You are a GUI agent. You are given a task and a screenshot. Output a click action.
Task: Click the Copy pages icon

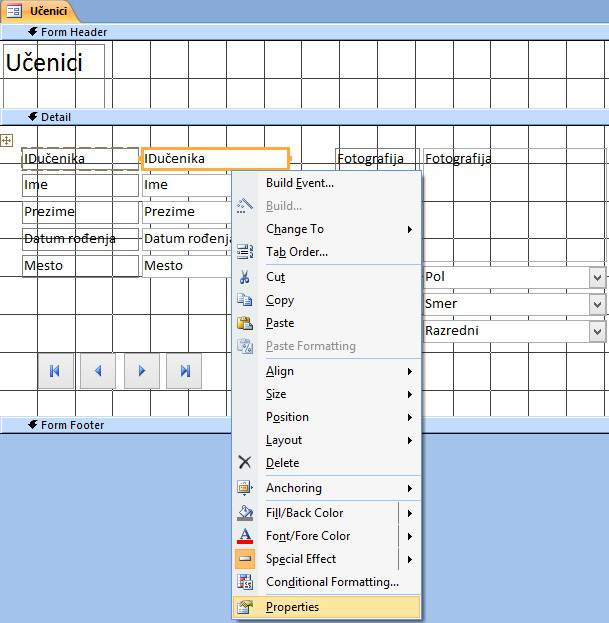(x=245, y=300)
